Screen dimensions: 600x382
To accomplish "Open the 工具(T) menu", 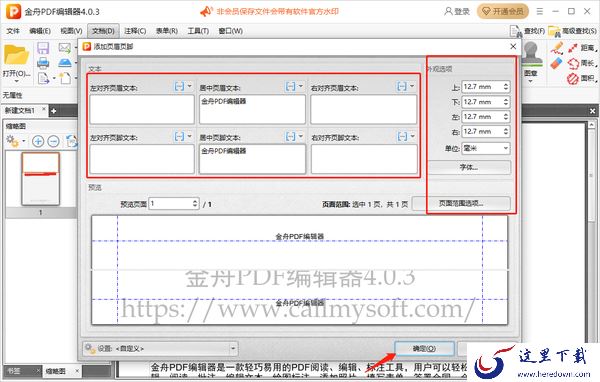I will pyautogui.click(x=198, y=31).
